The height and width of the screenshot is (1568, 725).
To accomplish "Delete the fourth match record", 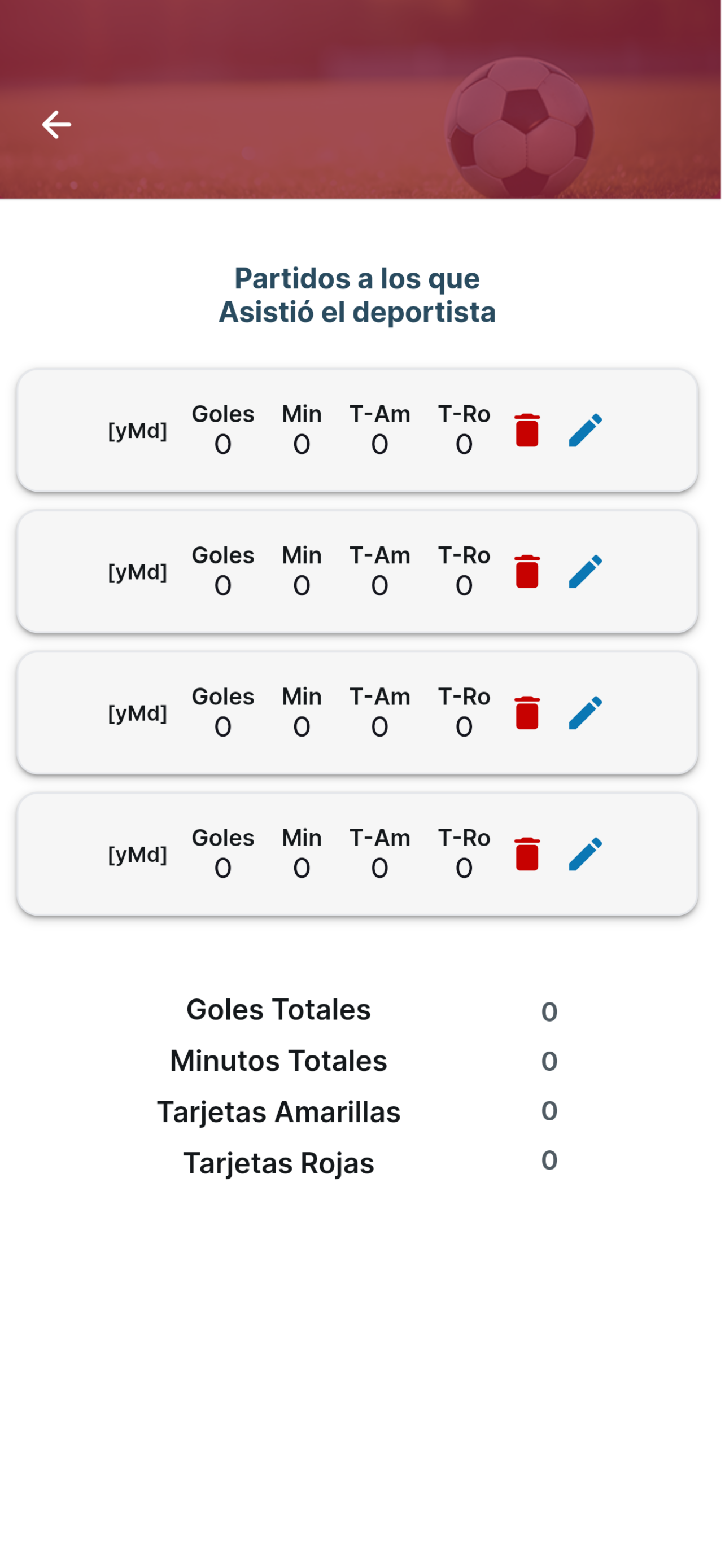I will 527,854.
